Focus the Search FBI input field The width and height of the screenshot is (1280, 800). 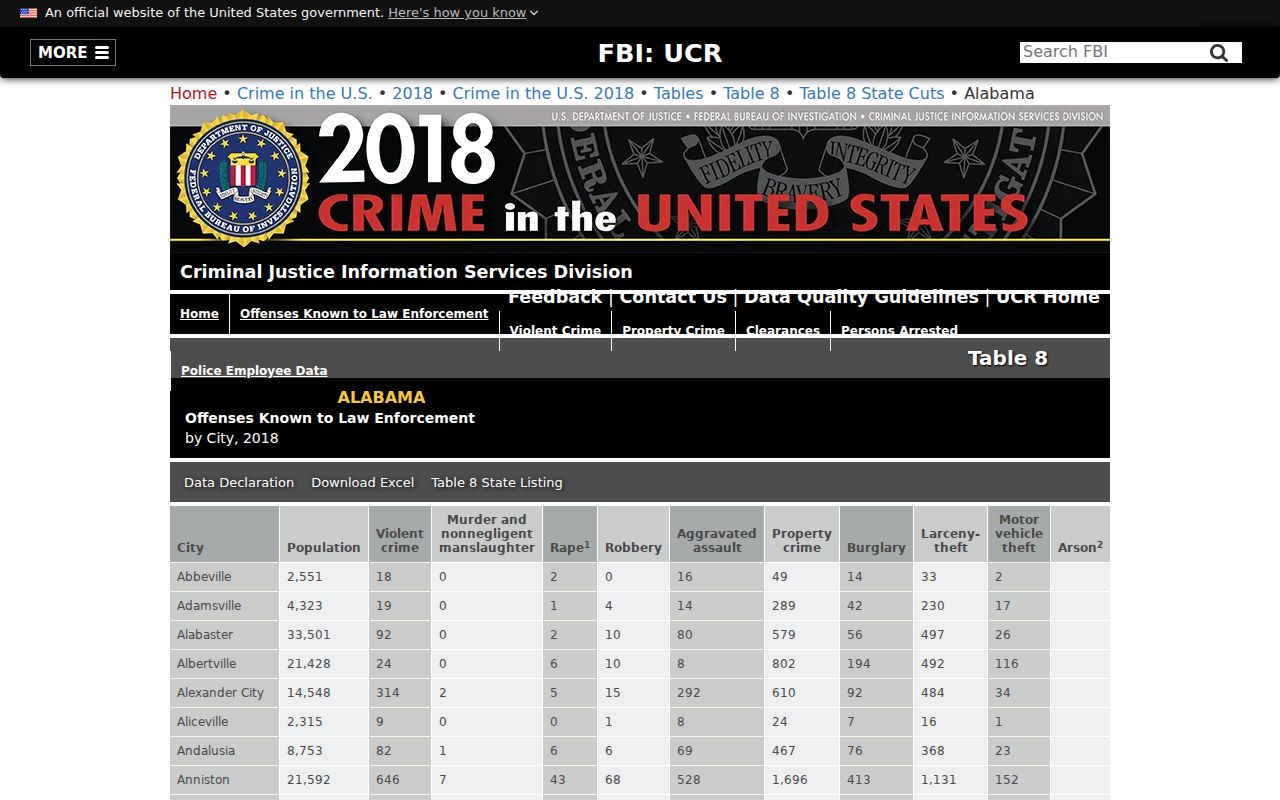point(1111,52)
